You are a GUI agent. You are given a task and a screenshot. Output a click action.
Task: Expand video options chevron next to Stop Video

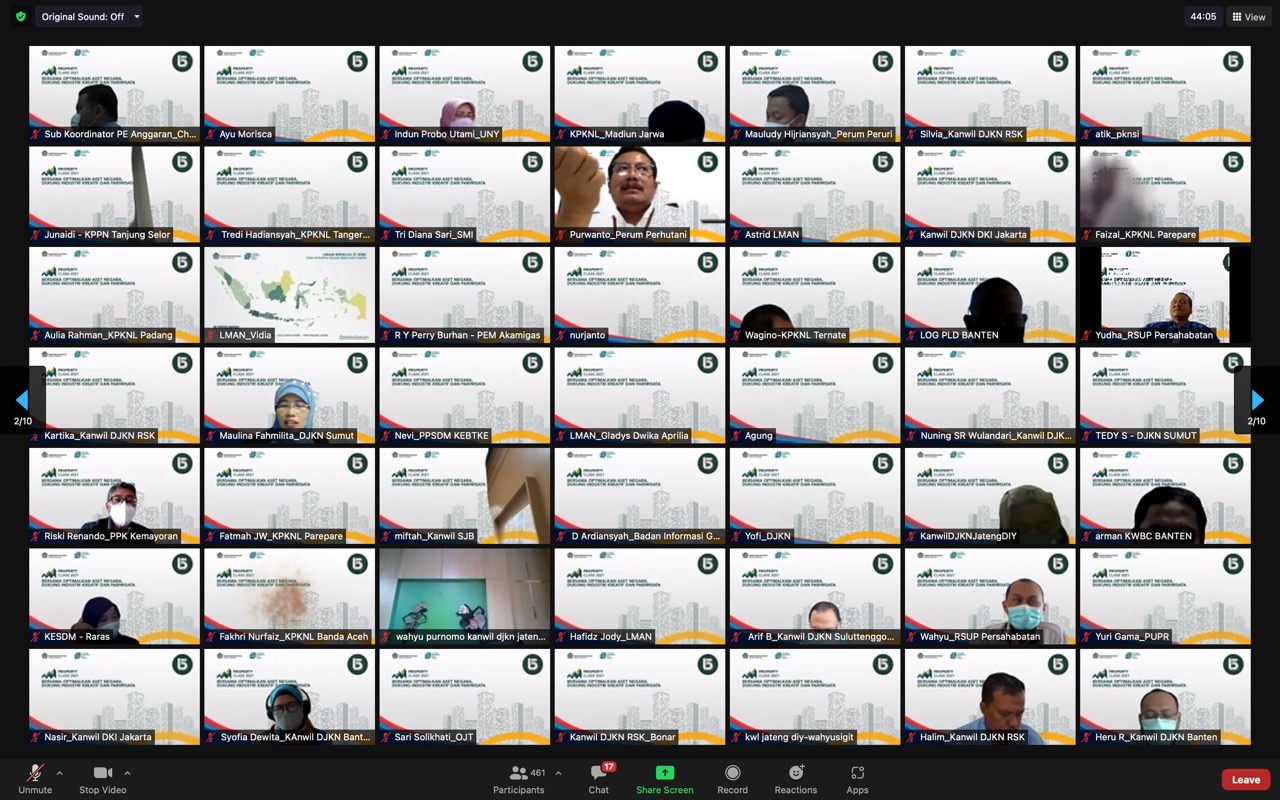click(x=127, y=773)
